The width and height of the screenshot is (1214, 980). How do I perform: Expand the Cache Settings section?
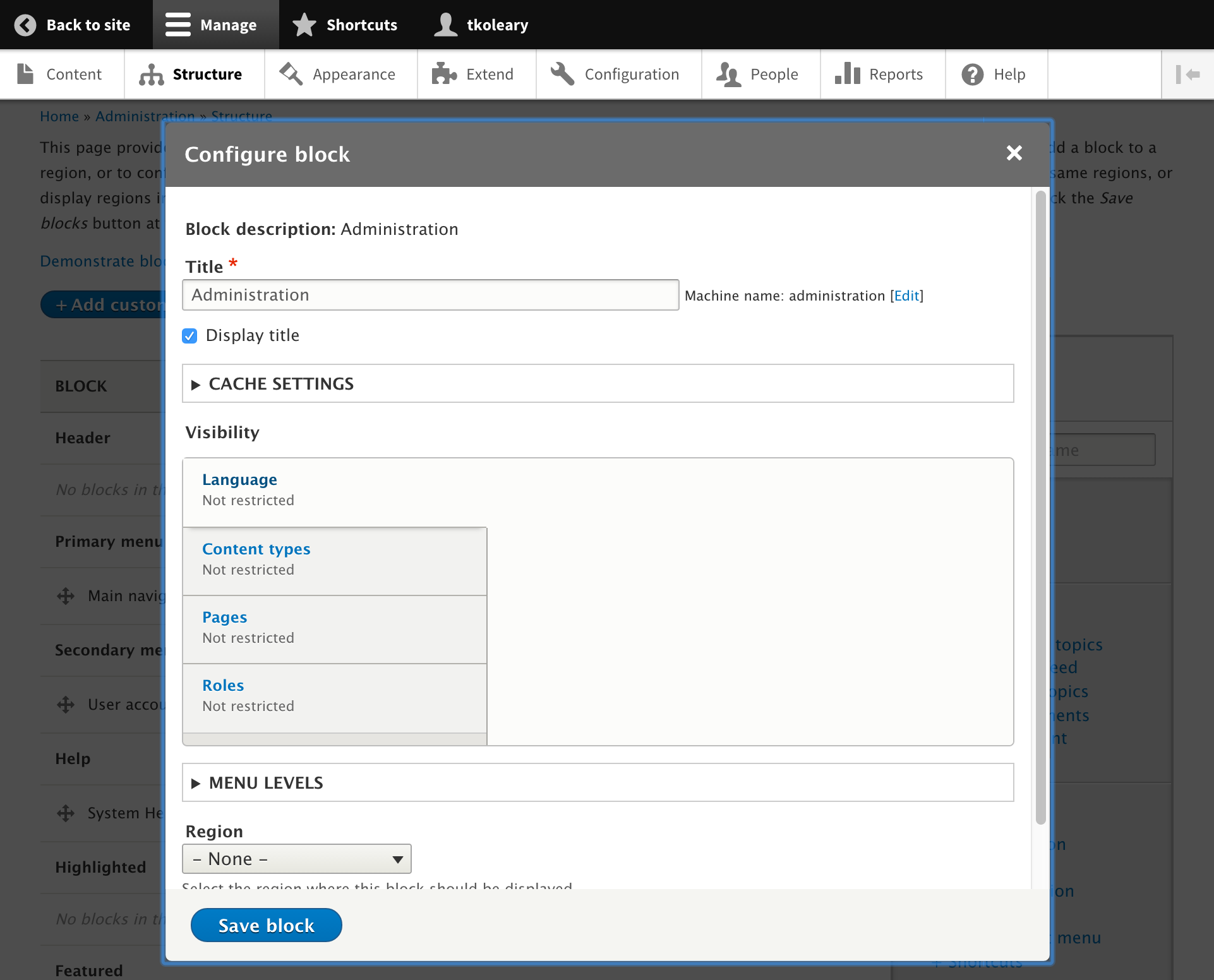click(x=598, y=383)
